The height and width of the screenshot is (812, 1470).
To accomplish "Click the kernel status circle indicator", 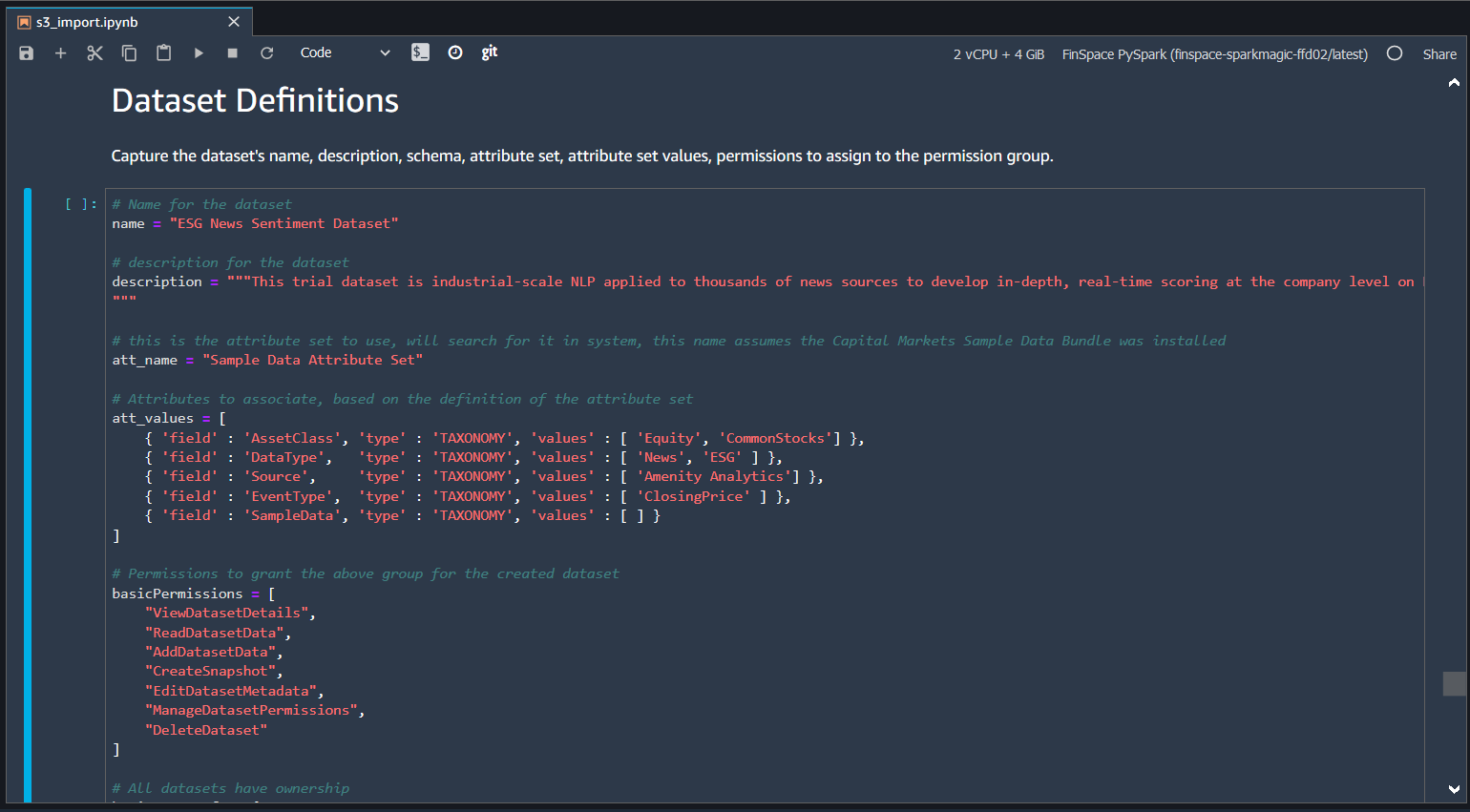I will click(x=1395, y=53).
